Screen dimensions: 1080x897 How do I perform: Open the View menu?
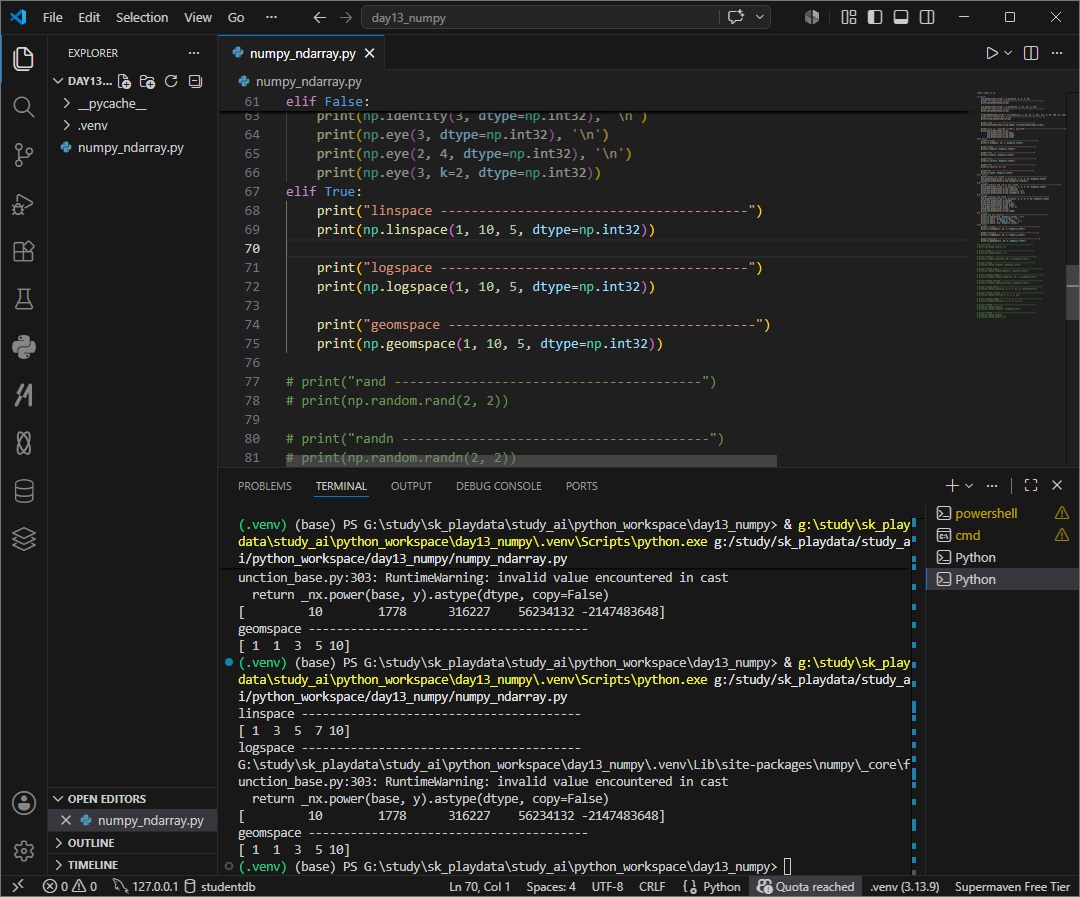click(198, 17)
